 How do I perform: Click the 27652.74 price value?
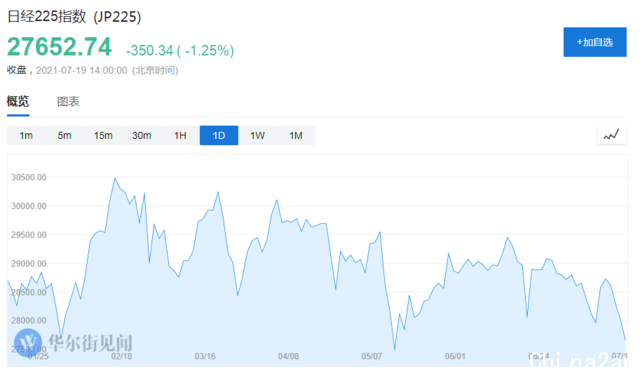[59, 47]
